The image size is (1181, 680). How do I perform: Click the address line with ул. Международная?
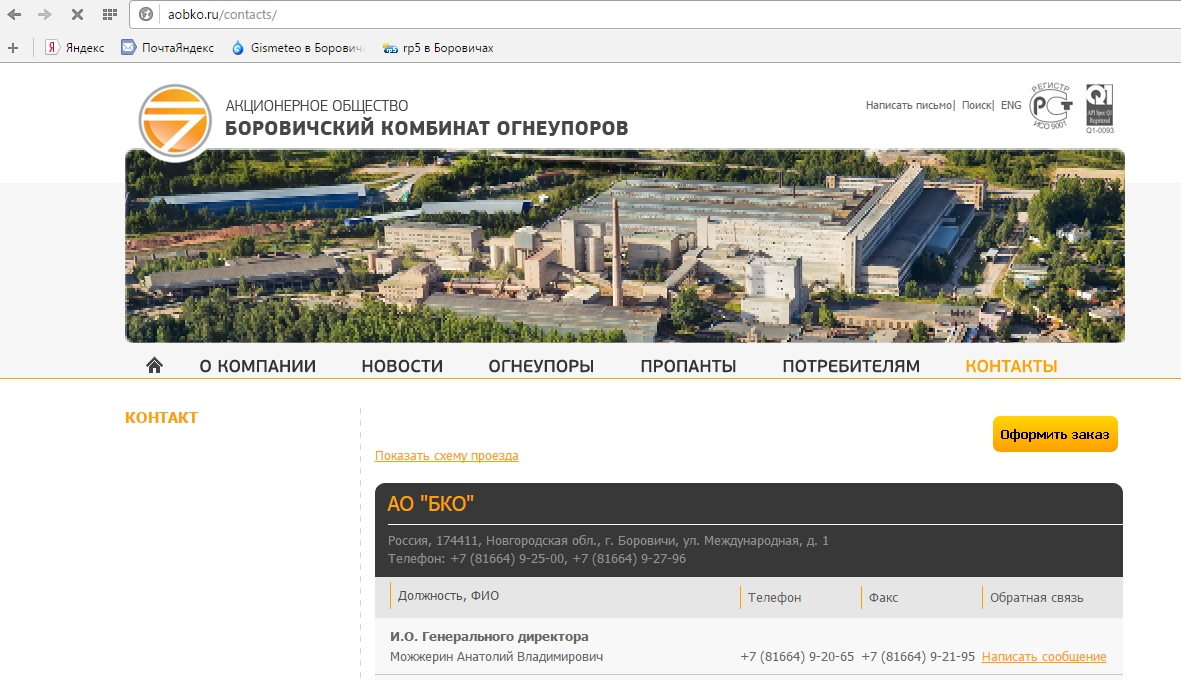[609, 541]
